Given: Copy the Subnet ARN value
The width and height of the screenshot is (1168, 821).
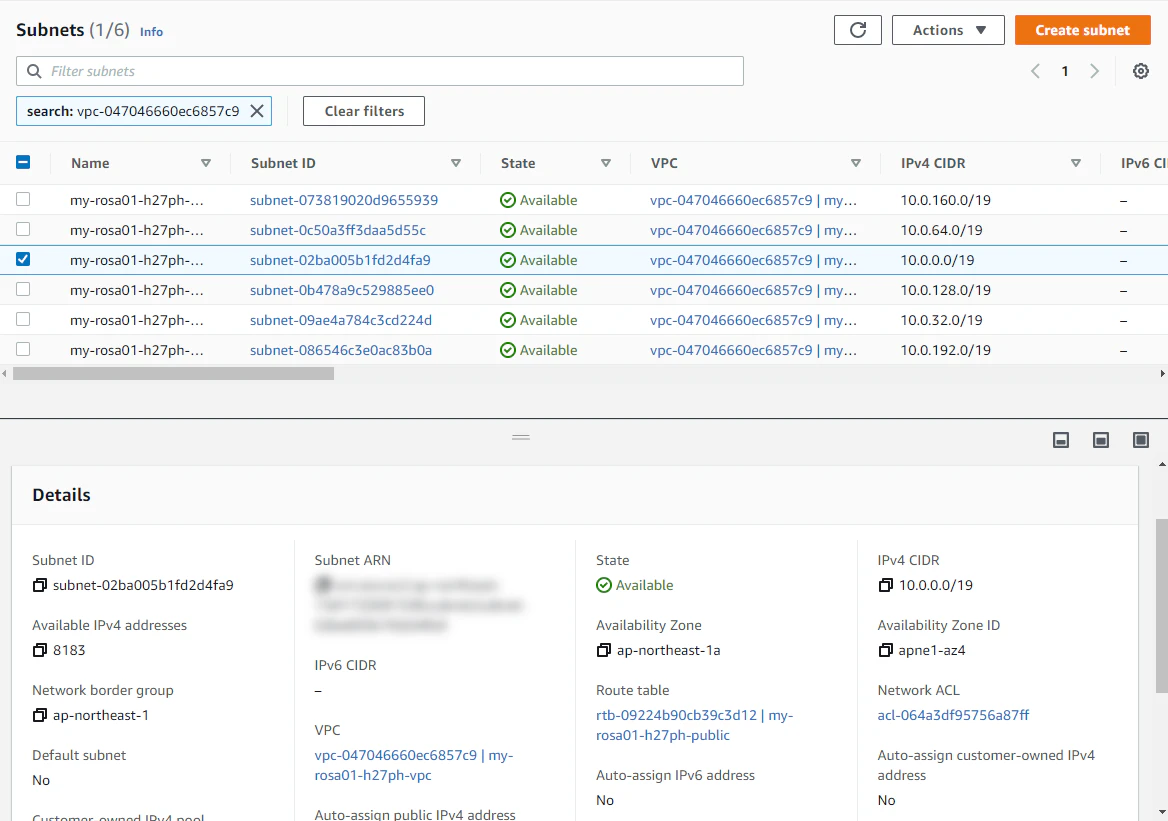Looking at the screenshot, I should tap(323, 586).
